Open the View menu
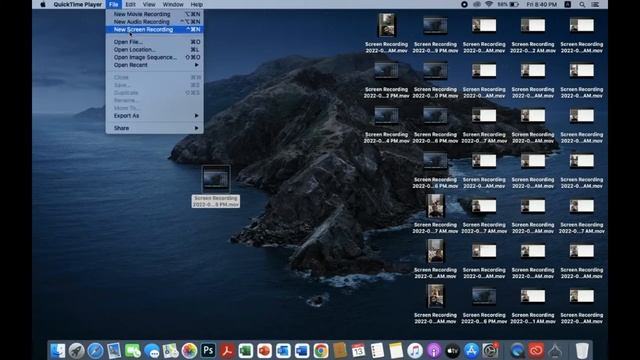 tap(149, 4)
